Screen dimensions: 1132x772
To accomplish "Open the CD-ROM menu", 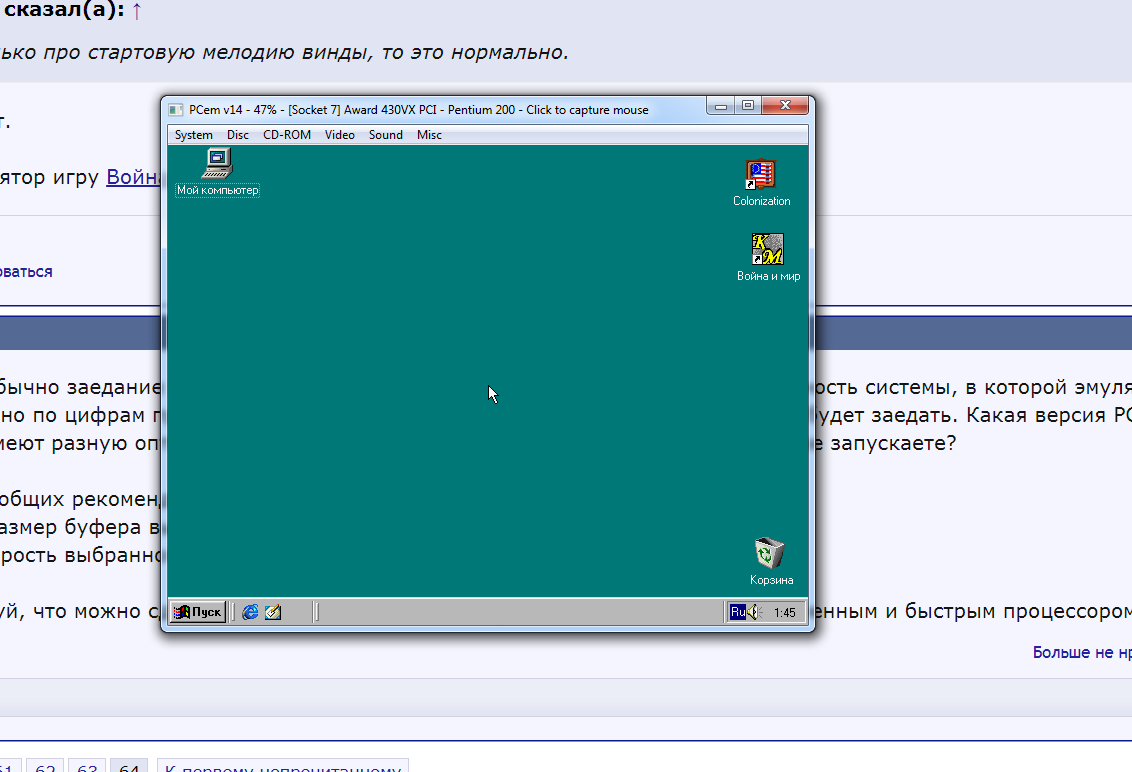I will (x=287, y=134).
